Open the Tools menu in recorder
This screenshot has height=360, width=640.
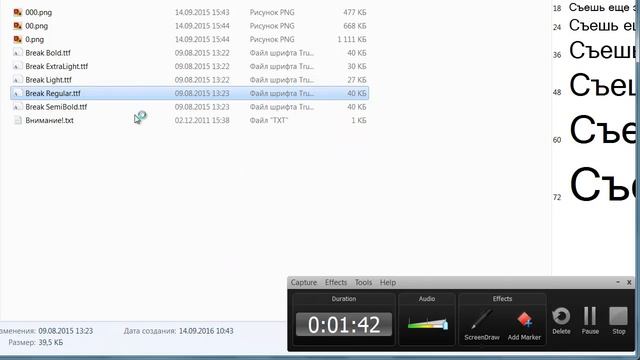coord(363,282)
